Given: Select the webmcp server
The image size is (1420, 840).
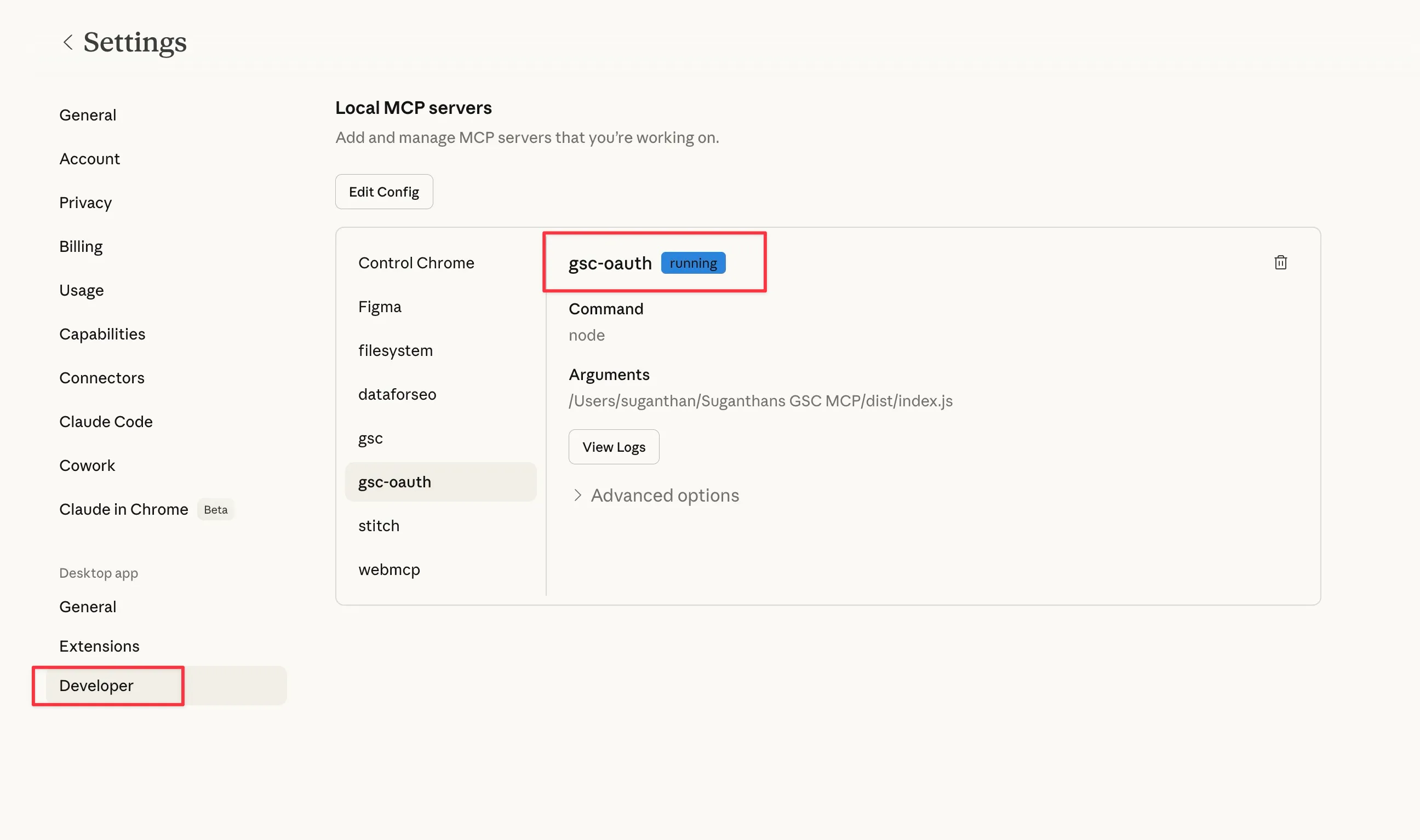Looking at the screenshot, I should pos(389,569).
